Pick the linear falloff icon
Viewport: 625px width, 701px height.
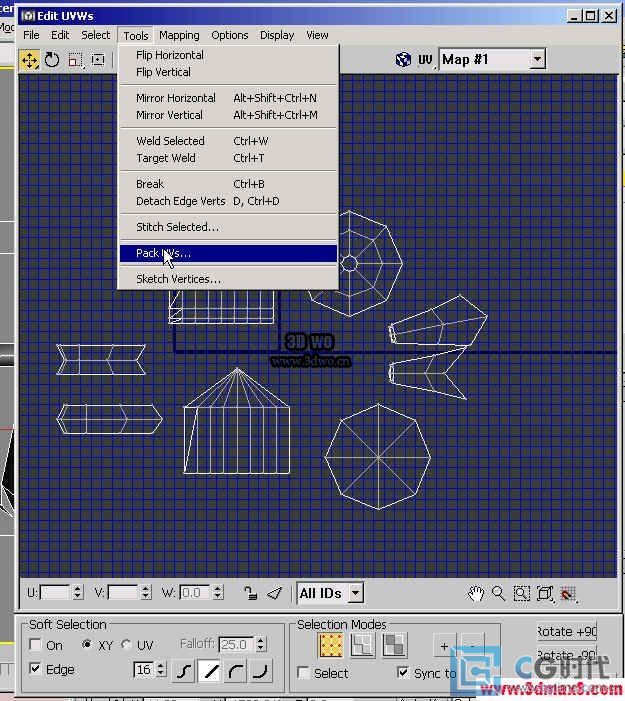pyautogui.click(x=209, y=671)
